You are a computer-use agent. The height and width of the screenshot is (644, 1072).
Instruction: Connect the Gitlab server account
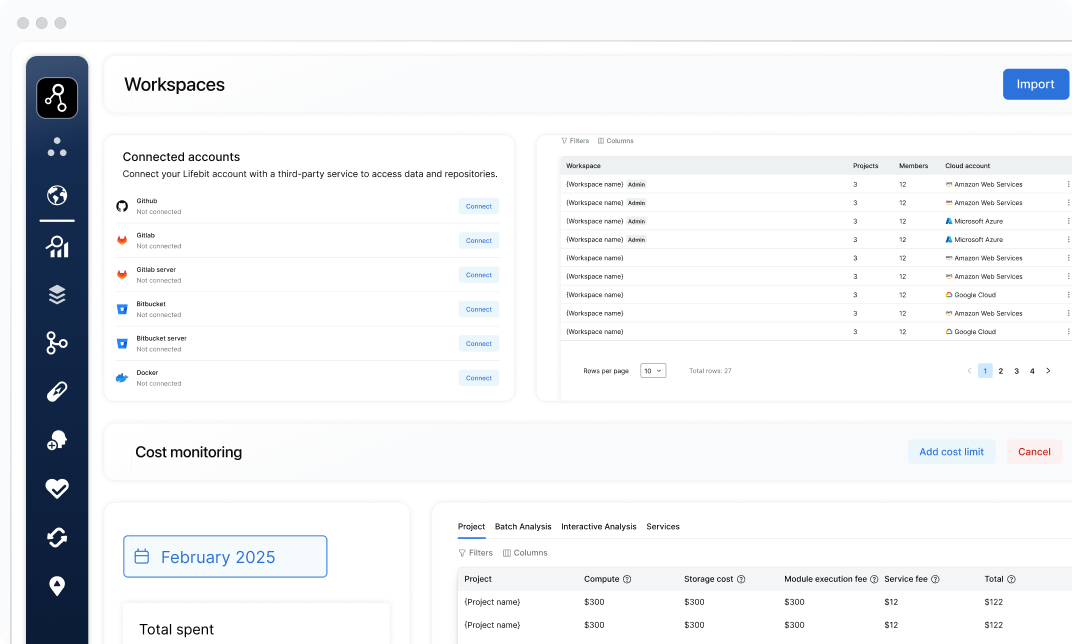479,275
